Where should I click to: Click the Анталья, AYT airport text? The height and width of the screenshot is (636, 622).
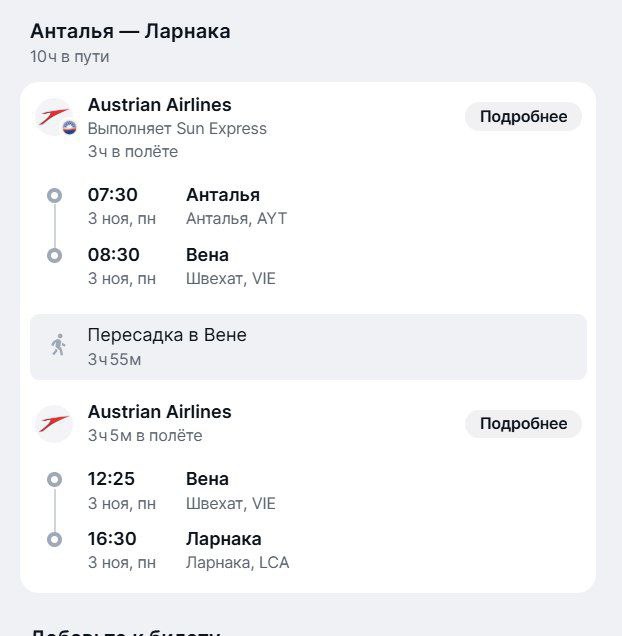click(x=236, y=218)
